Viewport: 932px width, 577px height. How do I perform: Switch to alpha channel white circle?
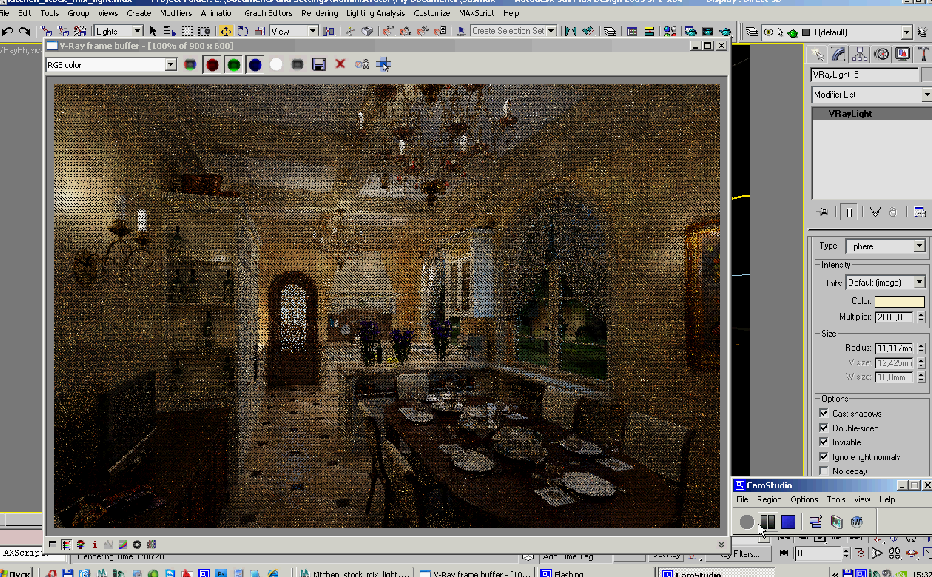coord(276,64)
